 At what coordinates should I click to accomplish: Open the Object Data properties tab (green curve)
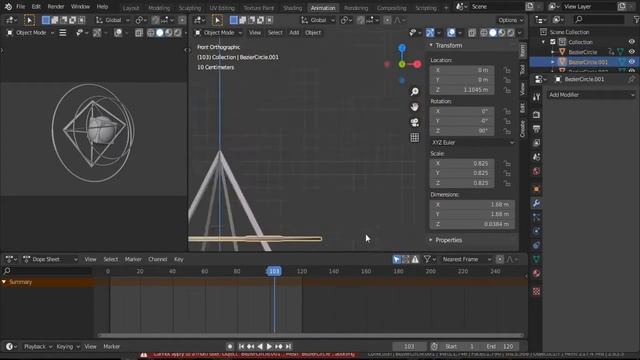click(536, 259)
